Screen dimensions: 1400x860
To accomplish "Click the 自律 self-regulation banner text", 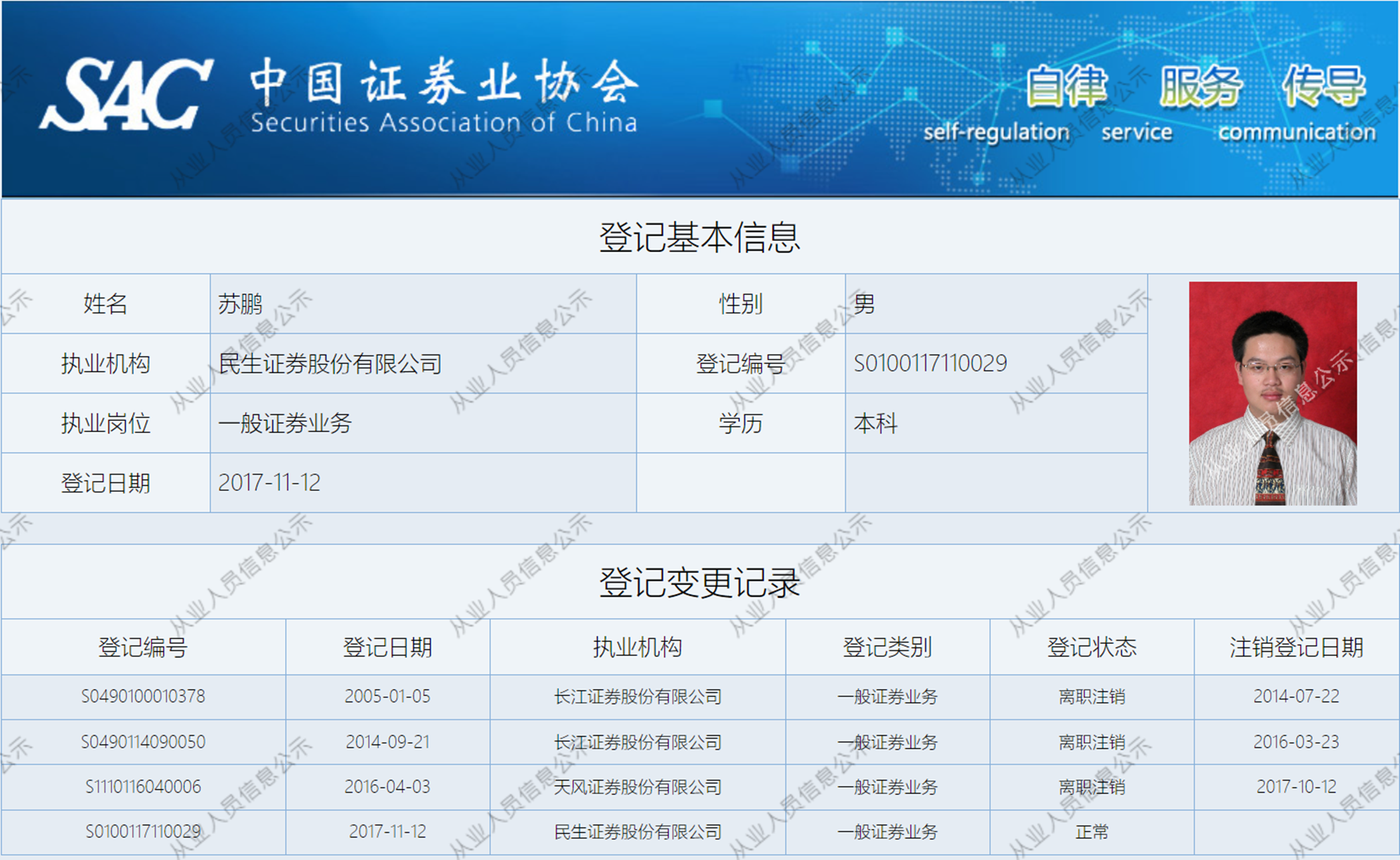I will pos(1066,87).
